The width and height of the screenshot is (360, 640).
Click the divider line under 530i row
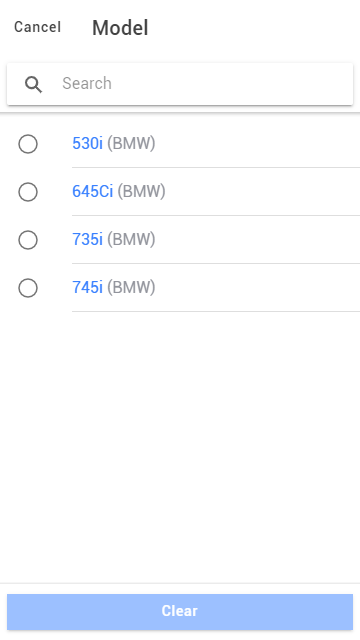(x=216, y=167)
